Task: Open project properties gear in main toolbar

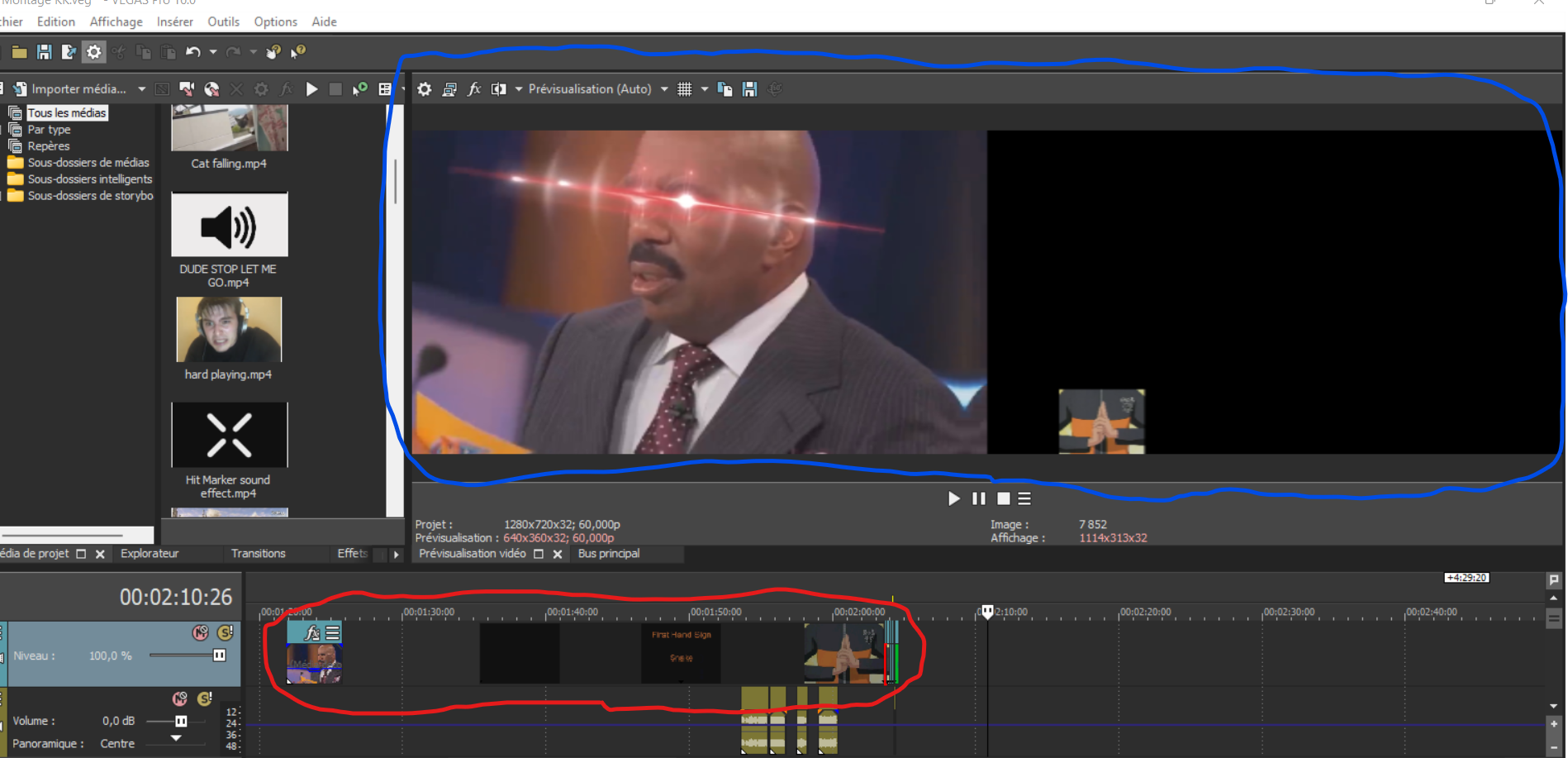Action: (94, 52)
